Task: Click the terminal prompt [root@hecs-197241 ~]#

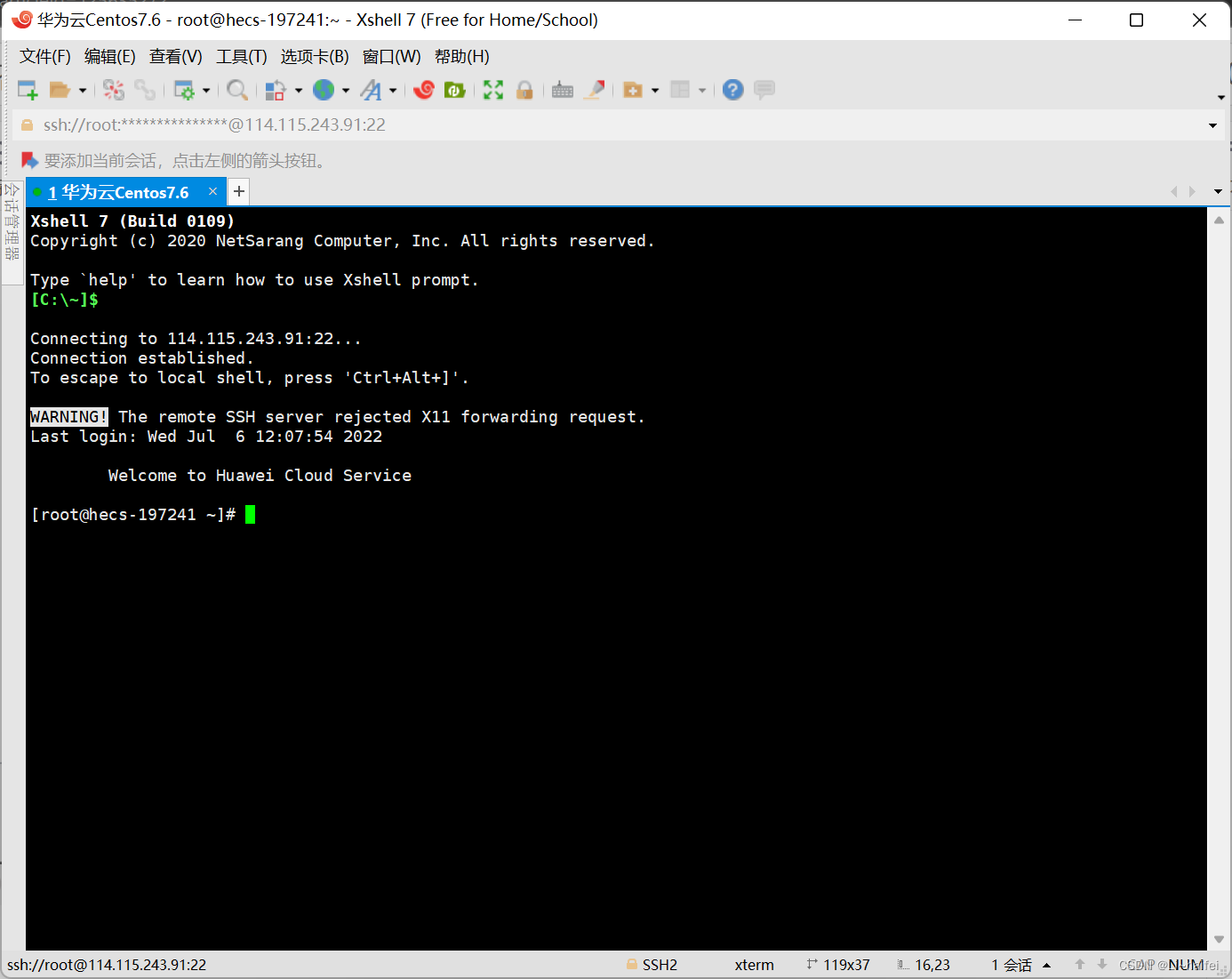Action: [x=133, y=515]
